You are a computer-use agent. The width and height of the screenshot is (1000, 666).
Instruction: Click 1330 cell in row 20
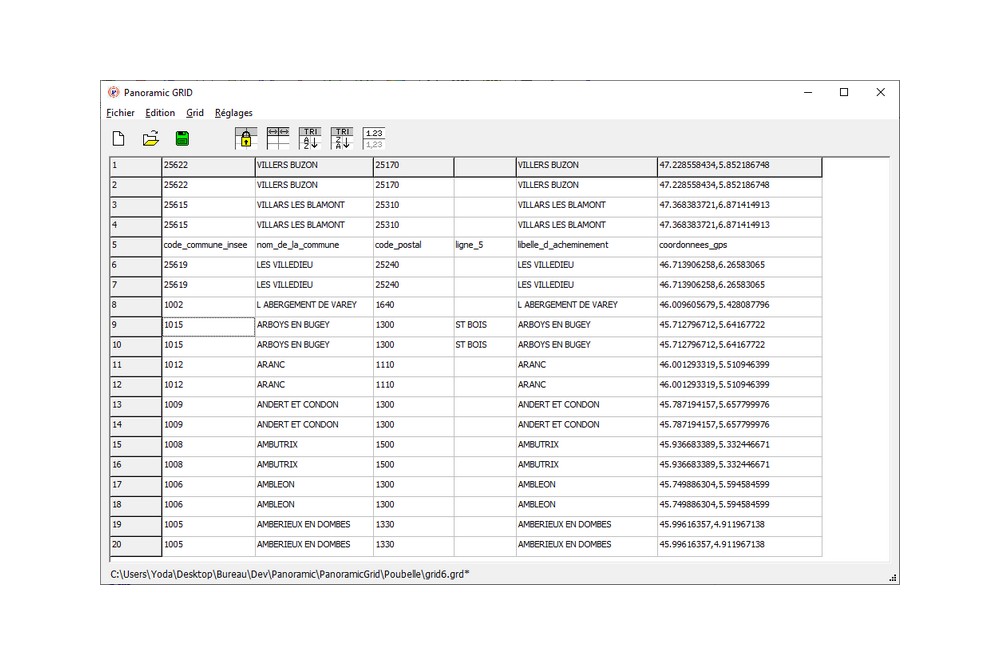(x=414, y=545)
